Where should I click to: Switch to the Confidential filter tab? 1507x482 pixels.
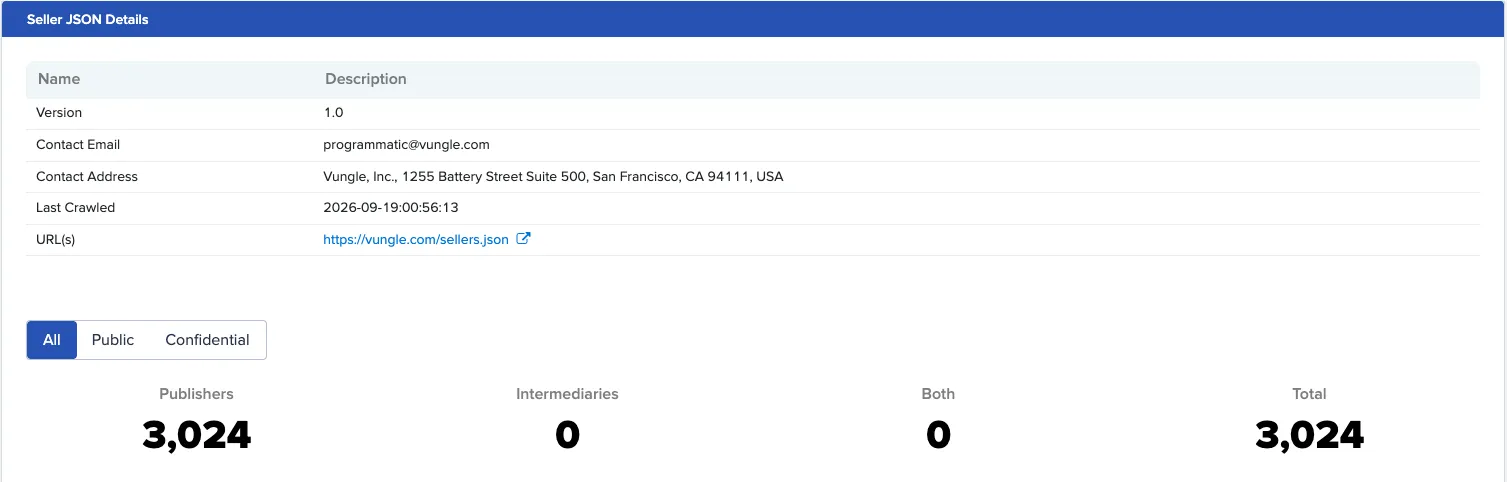click(x=207, y=340)
